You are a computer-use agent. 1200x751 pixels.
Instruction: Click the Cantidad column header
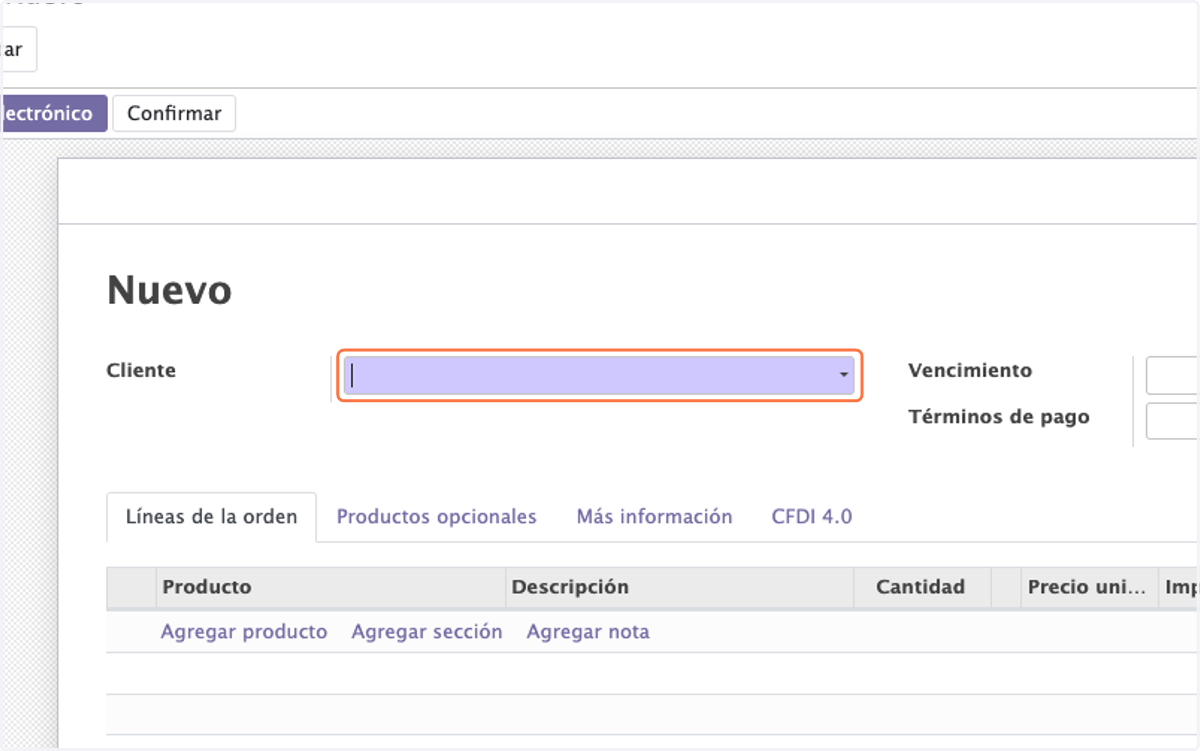[922, 587]
